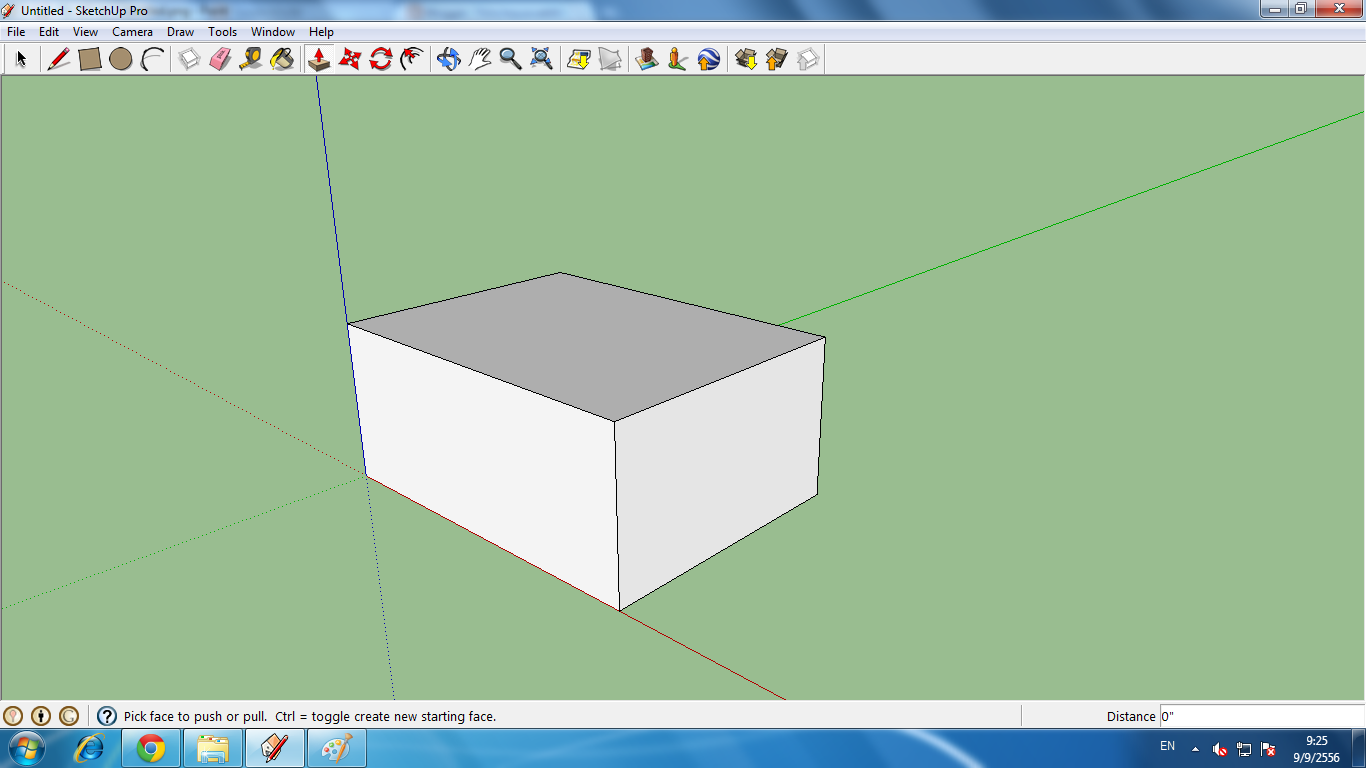Click the Get Current View icon
1366x768 pixels.
tap(579, 59)
